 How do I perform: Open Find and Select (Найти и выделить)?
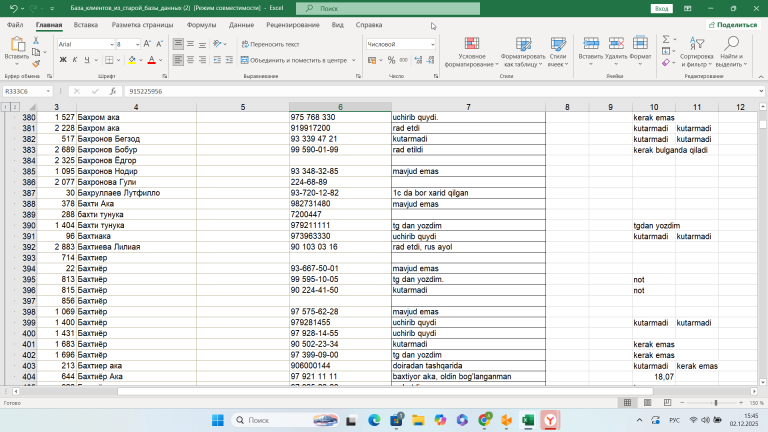(x=731, y=52)
